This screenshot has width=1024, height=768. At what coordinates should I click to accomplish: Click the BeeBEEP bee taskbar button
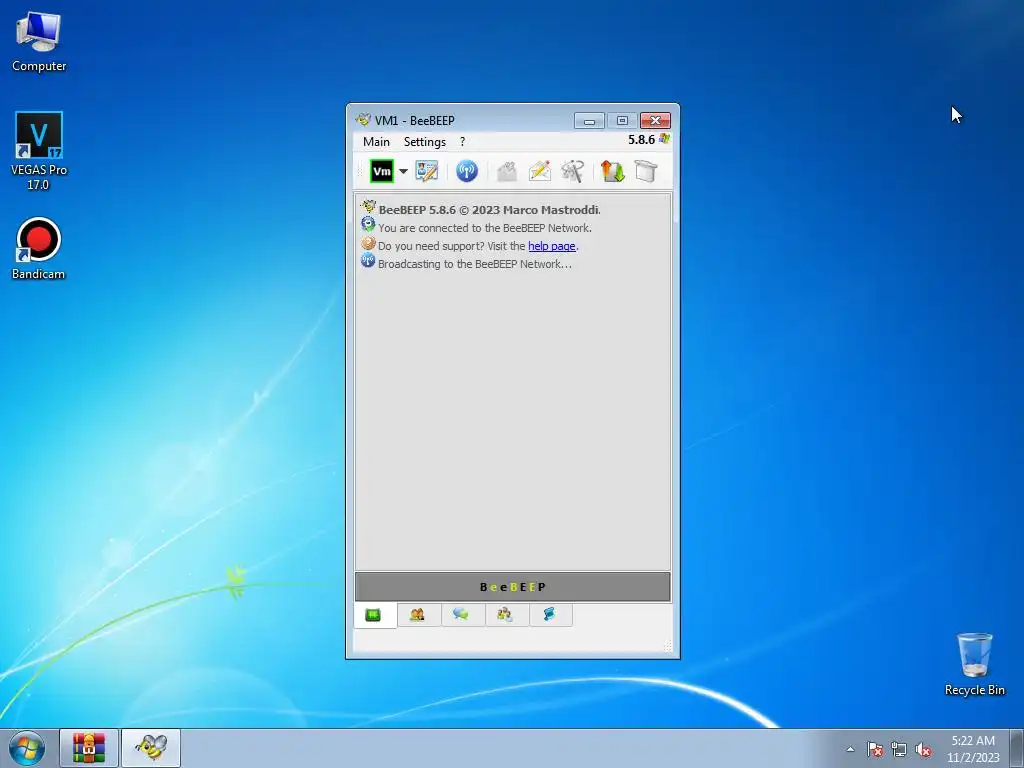[151, 748]
